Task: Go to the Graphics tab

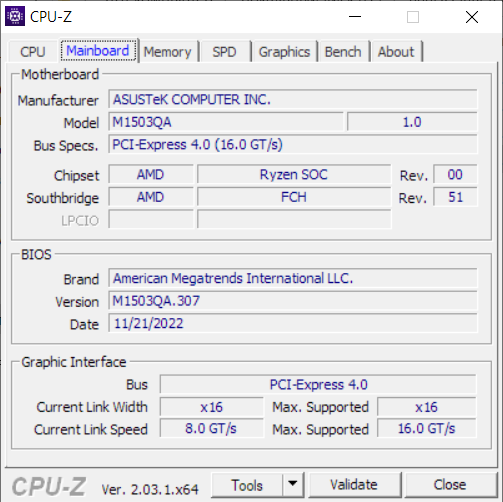Action: tap(284, 52)
